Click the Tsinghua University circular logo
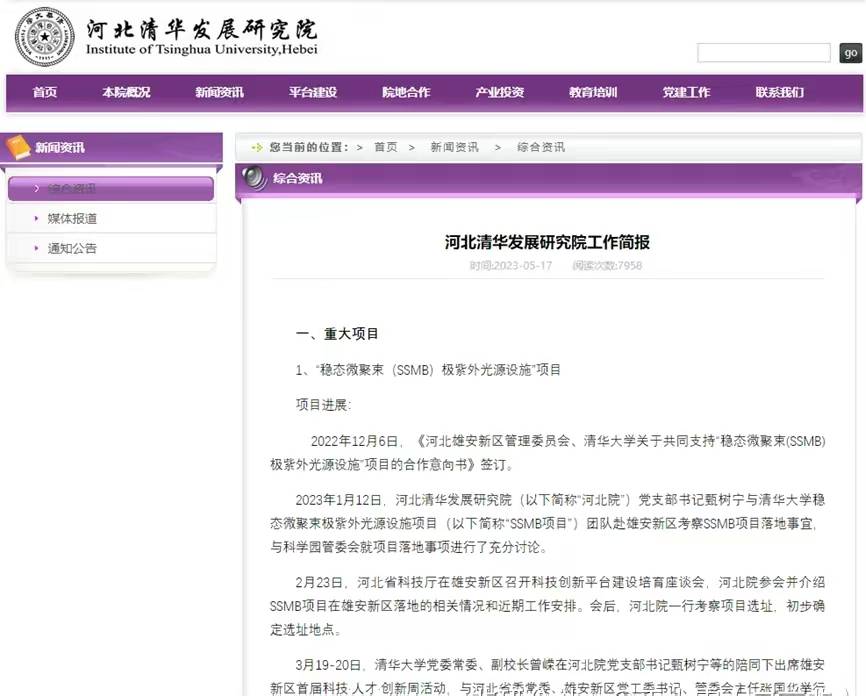Viewport: 866px width, 696px height. coord(45,37)
